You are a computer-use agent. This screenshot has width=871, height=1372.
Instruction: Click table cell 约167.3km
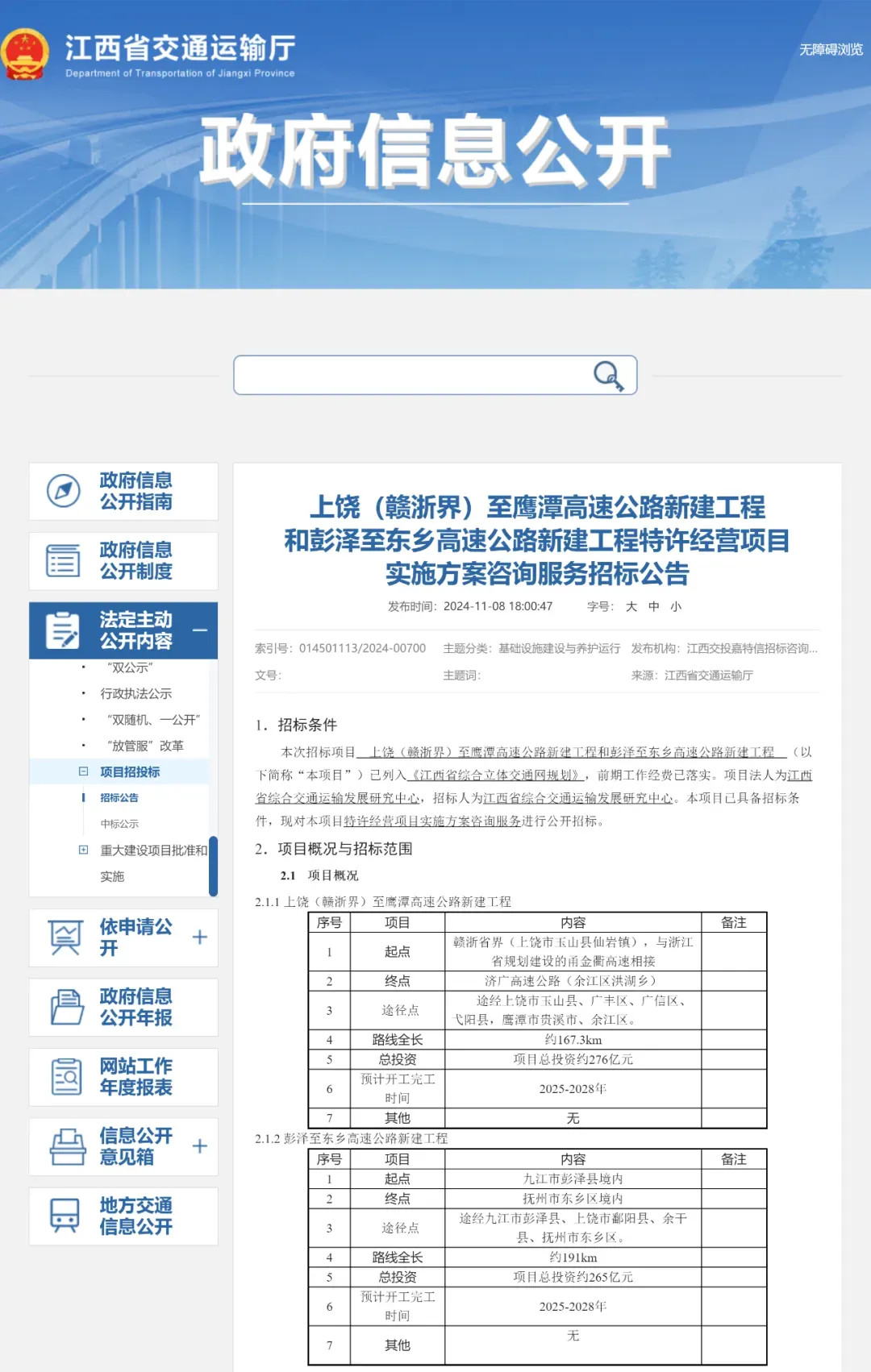pyautogui.click(x=573, y=1040)
